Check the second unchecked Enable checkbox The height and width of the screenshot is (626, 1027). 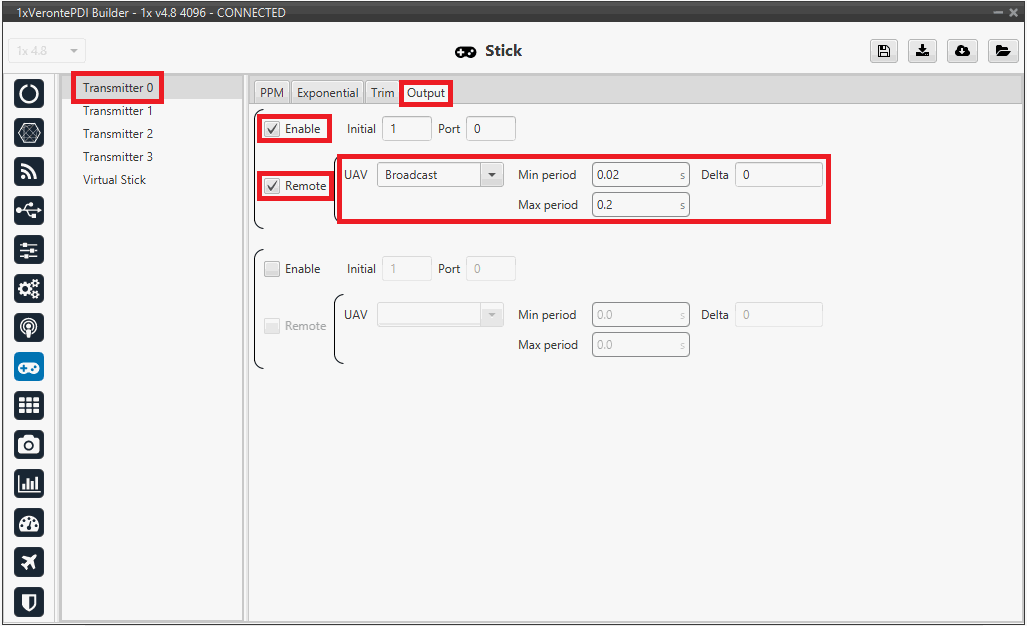[272, 269]
